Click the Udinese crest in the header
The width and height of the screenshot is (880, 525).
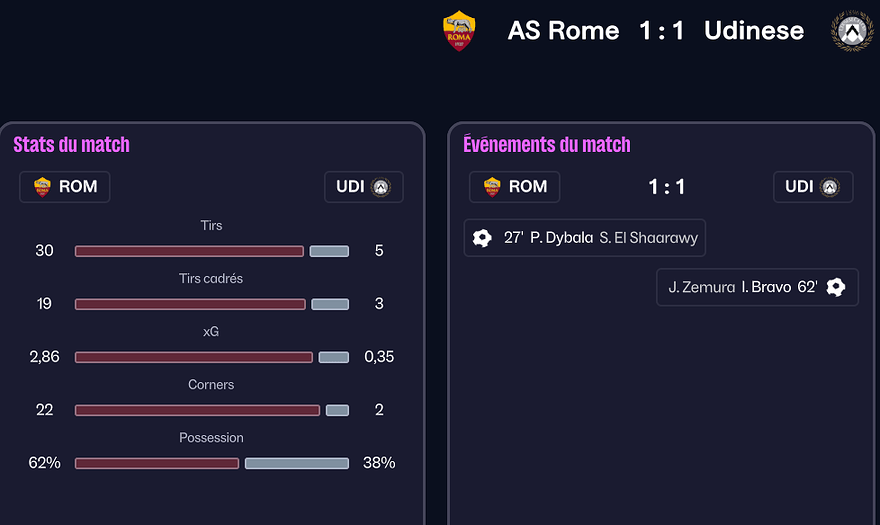pyautogui.click(x=852, y=31)
